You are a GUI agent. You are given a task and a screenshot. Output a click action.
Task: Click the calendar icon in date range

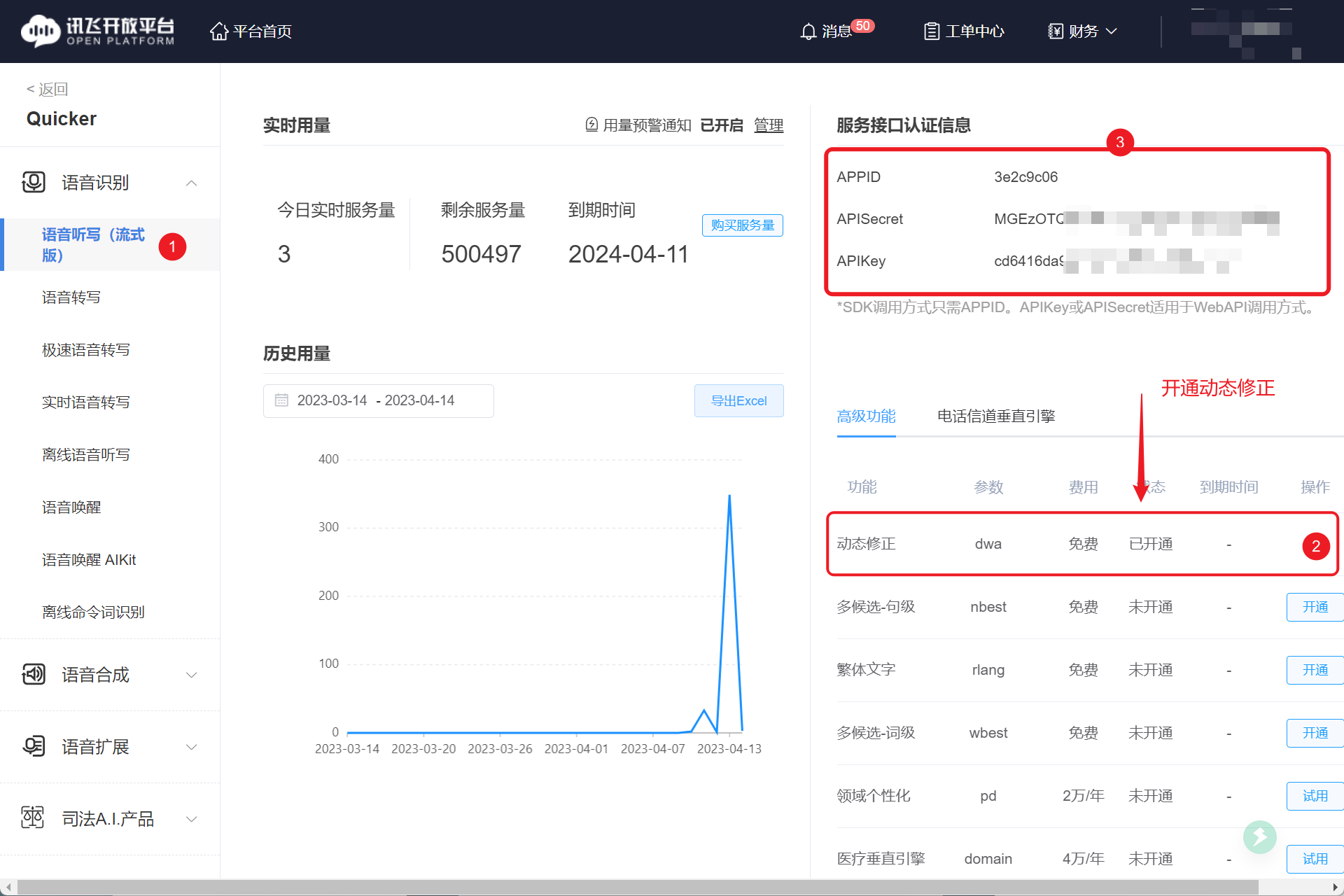coord(281,400)
